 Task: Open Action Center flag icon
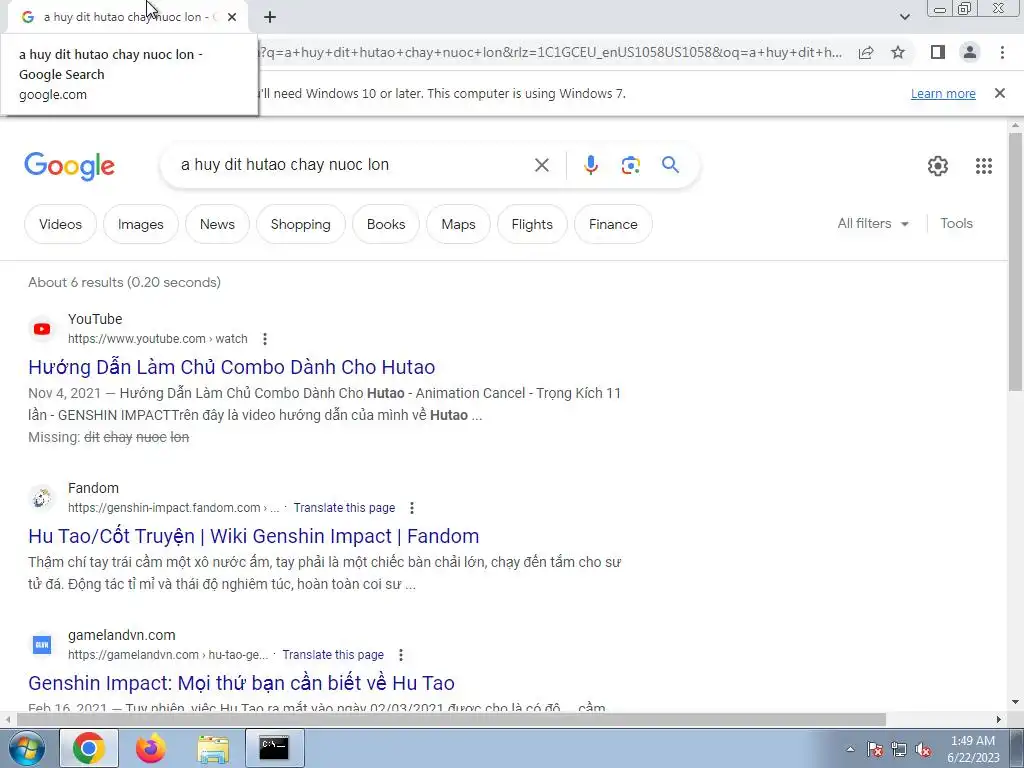point(874,749)
